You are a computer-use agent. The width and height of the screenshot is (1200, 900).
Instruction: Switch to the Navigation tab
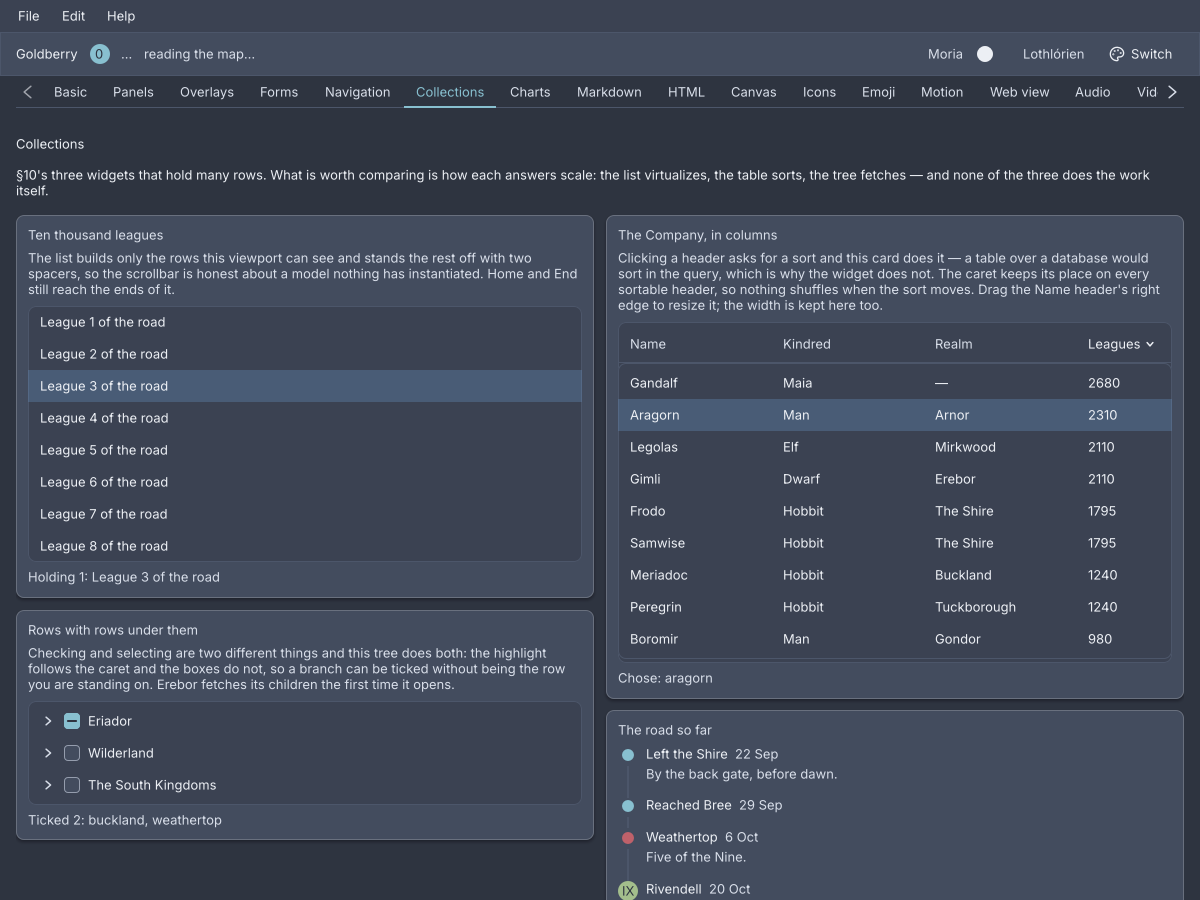pos(357,92)
